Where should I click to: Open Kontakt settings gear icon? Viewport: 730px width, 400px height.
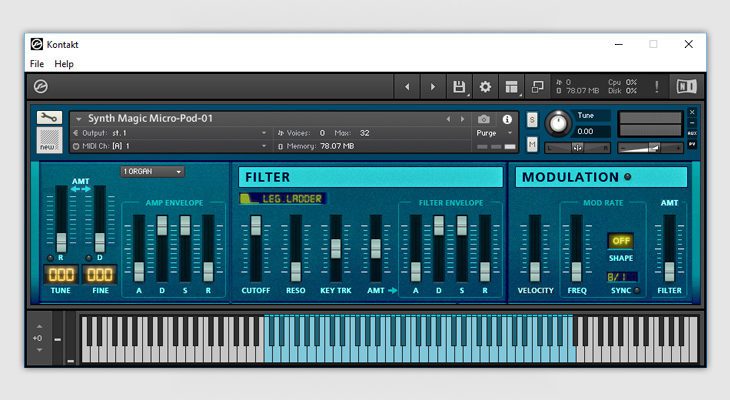coord(485,87)
